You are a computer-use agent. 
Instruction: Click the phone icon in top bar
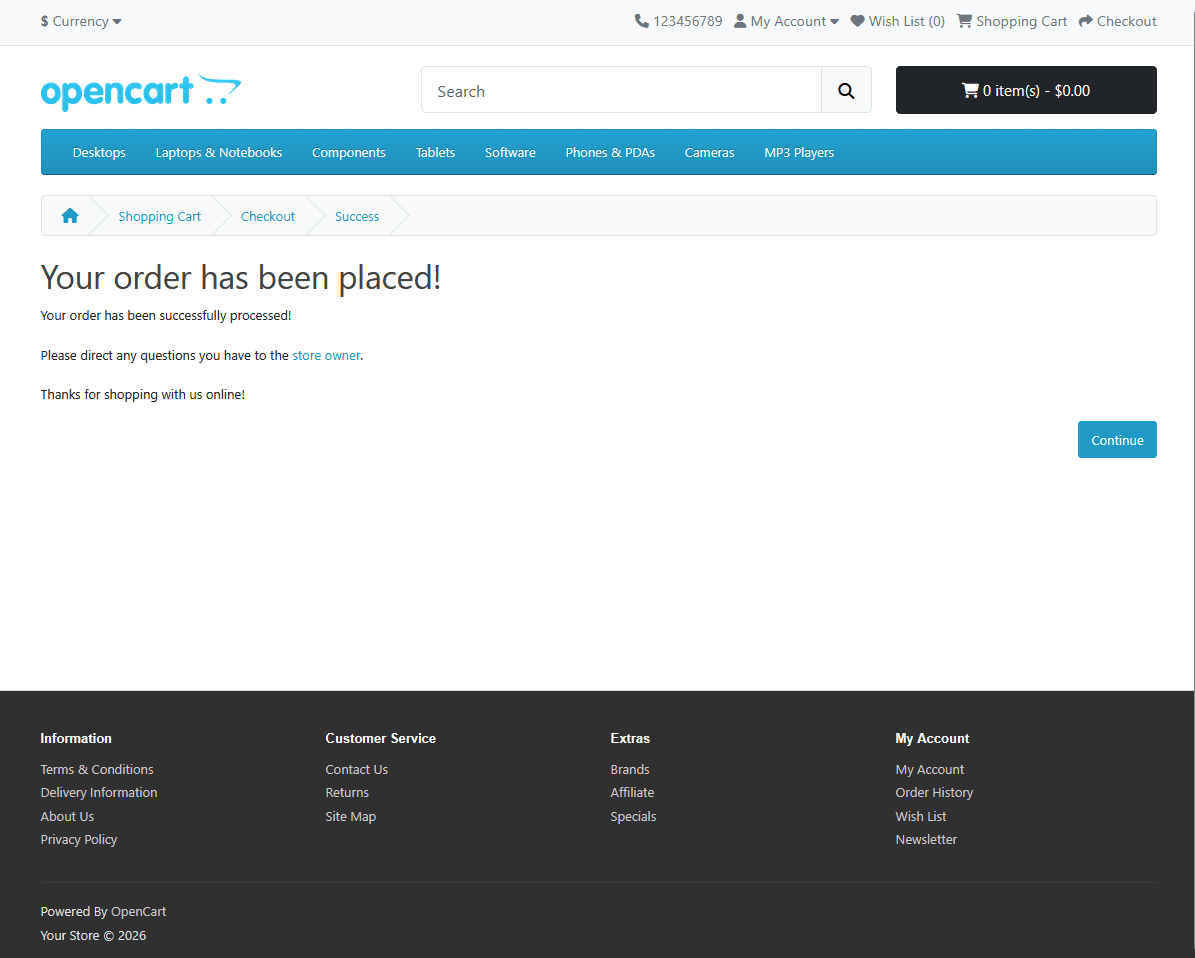(x=642, y=21)
